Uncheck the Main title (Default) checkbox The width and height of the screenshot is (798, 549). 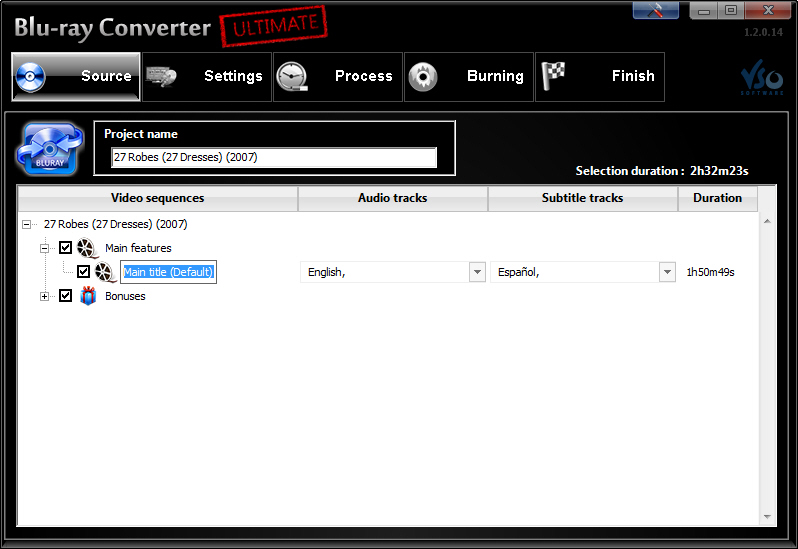(83, 272)
